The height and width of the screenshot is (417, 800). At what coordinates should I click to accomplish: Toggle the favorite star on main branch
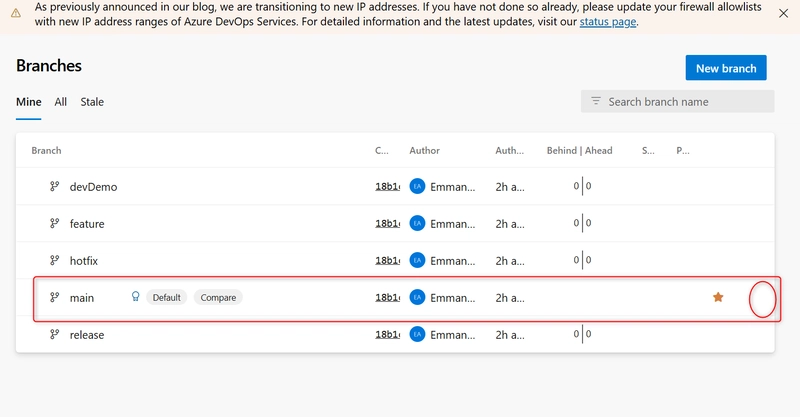tap(718, 297)
